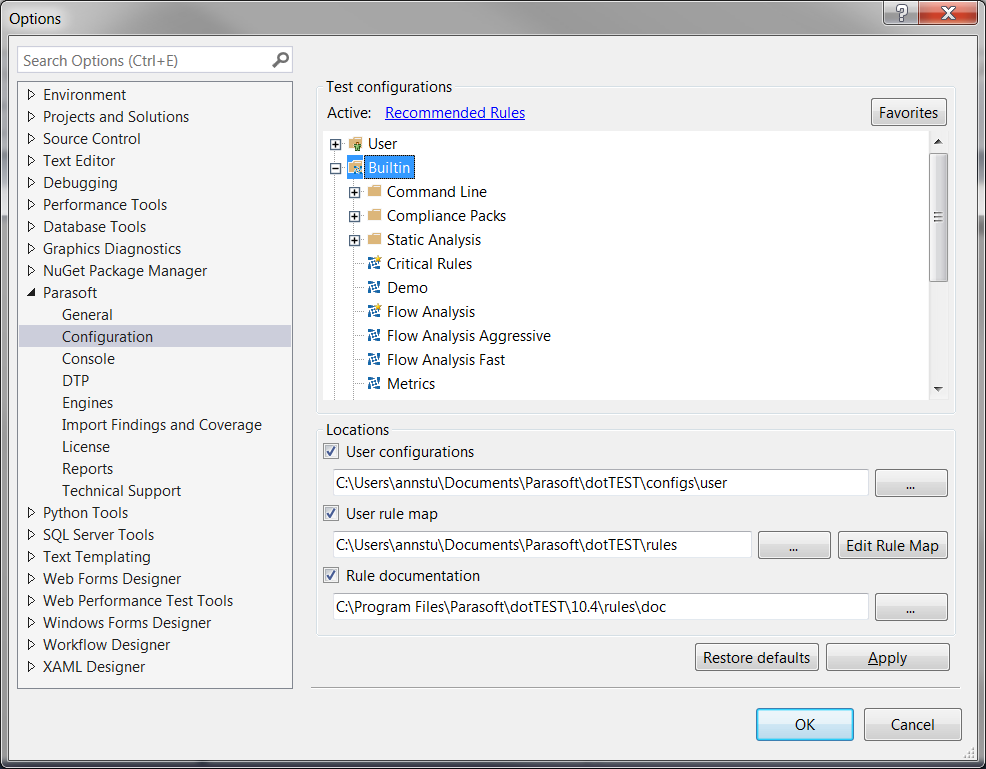Click the Recommended Rules active link
This screenshot has width=986, height=769.
click(x=455, y=113)
